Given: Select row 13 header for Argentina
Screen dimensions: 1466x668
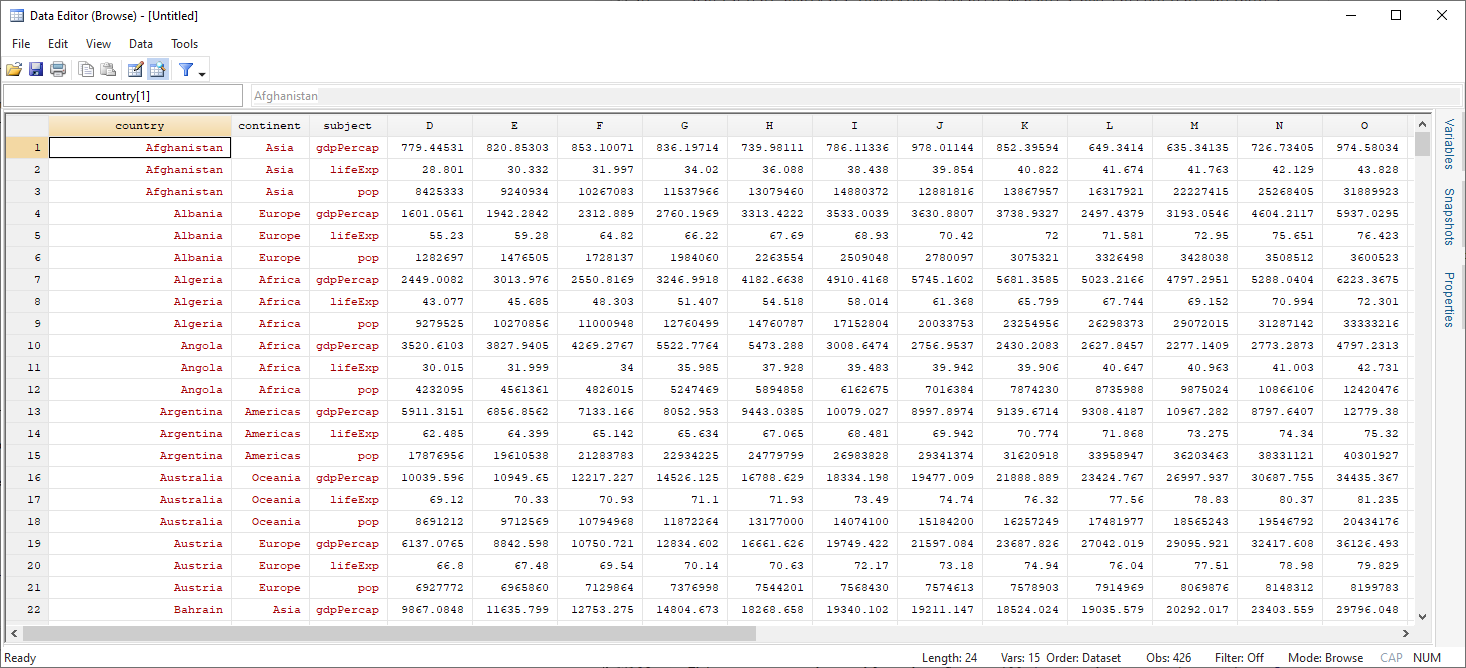Looking at the screenshot, I should [x=27, y=412].
